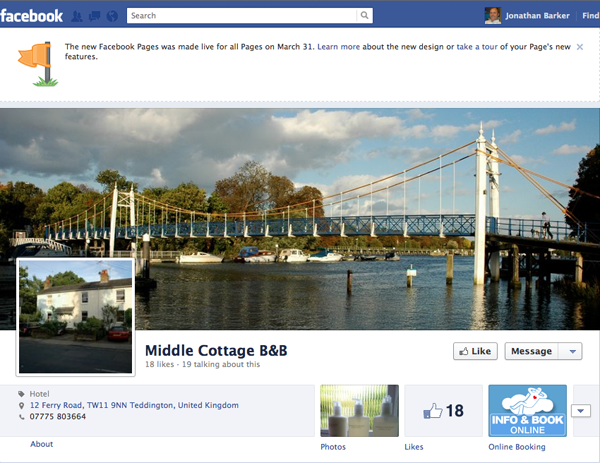
Task: Open Jonathan Barker's profile link
Action: pos(537,16)
